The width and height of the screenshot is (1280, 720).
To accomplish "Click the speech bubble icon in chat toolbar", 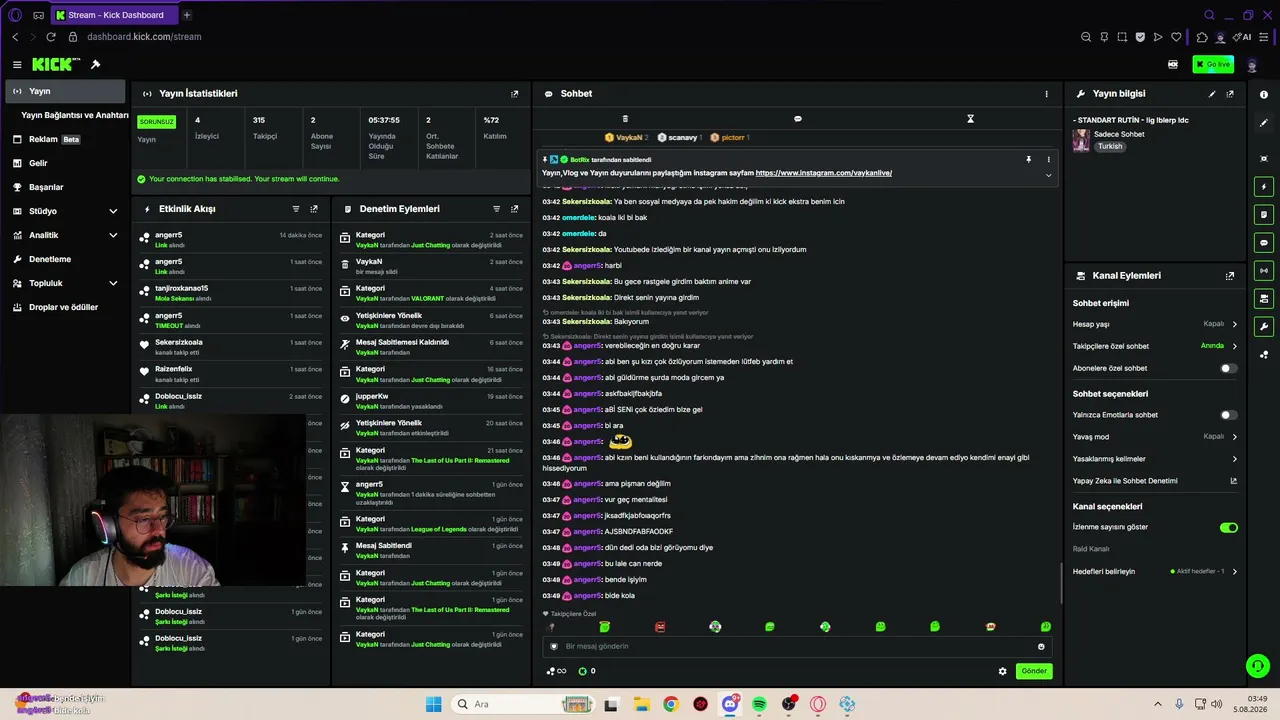I will (798, 119).
